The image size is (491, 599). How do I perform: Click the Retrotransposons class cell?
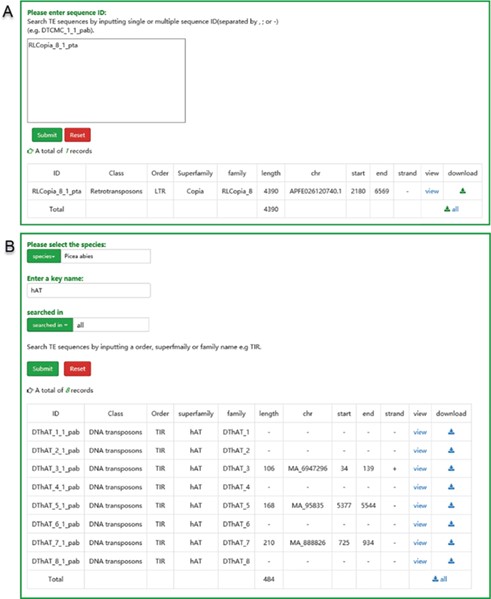[116, 191]
